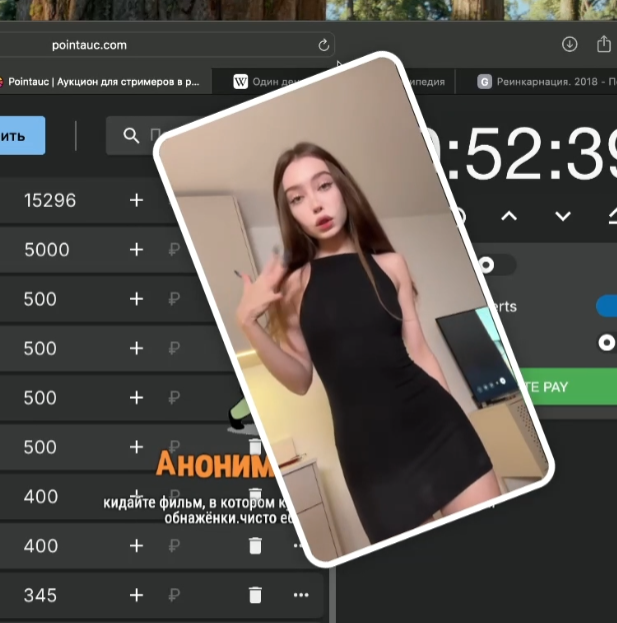This screenshot has height=623, width=617.
Task: Click the ruble sign in 345 row
Action: pos(174,595)
